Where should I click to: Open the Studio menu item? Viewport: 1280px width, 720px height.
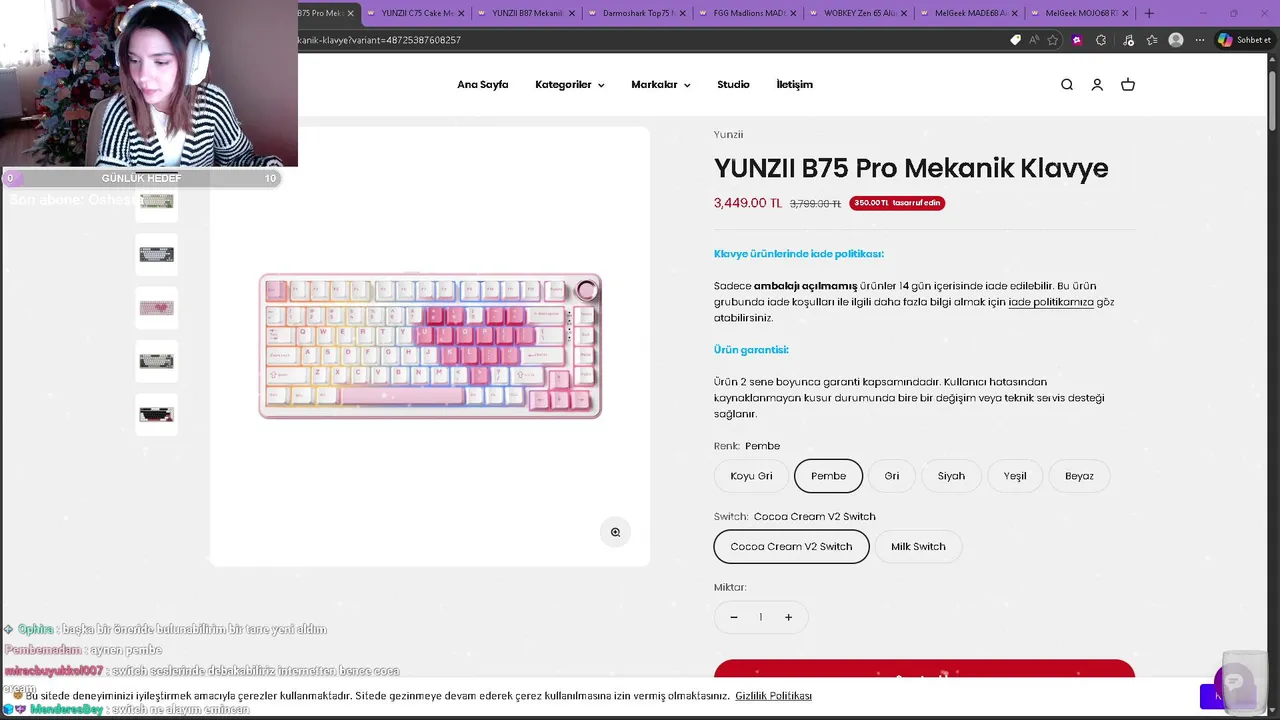[x=733, y=85]
